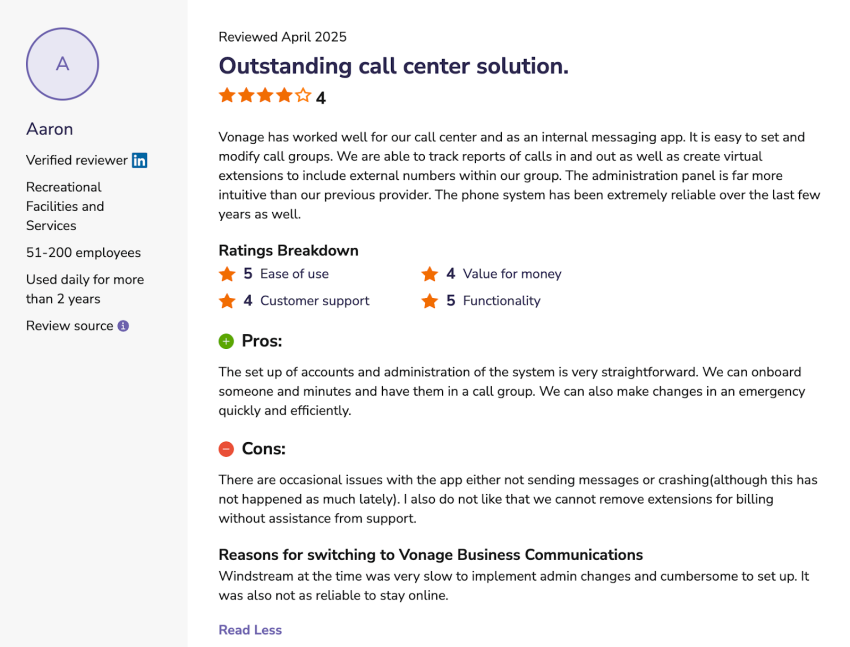Click the red minus Cons icon
The width and height of the screenshot is (850, 647).
pyautogui.click(x=226, y=450)
